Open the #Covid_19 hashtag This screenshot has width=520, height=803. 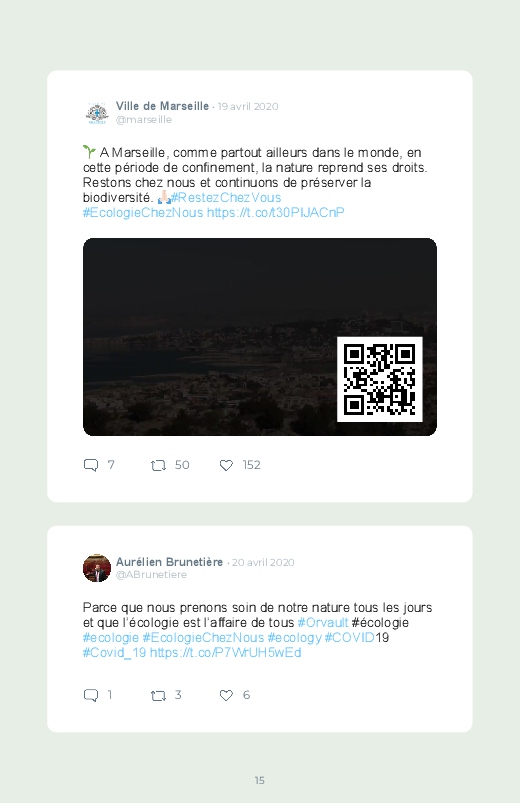(x=114, y=652)
